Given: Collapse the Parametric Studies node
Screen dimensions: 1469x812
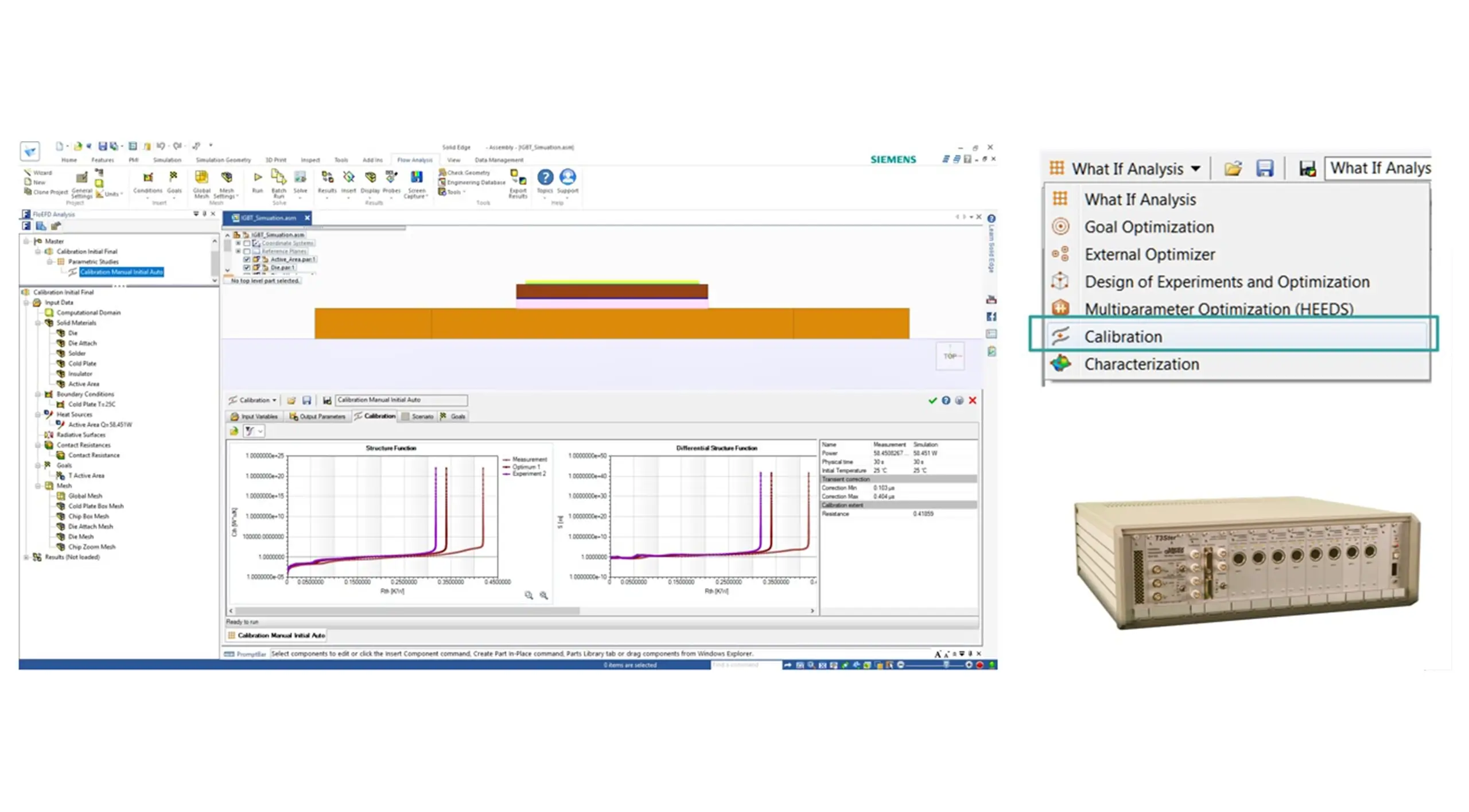Looking at the screenshot, I should click(x=49, y=262).
